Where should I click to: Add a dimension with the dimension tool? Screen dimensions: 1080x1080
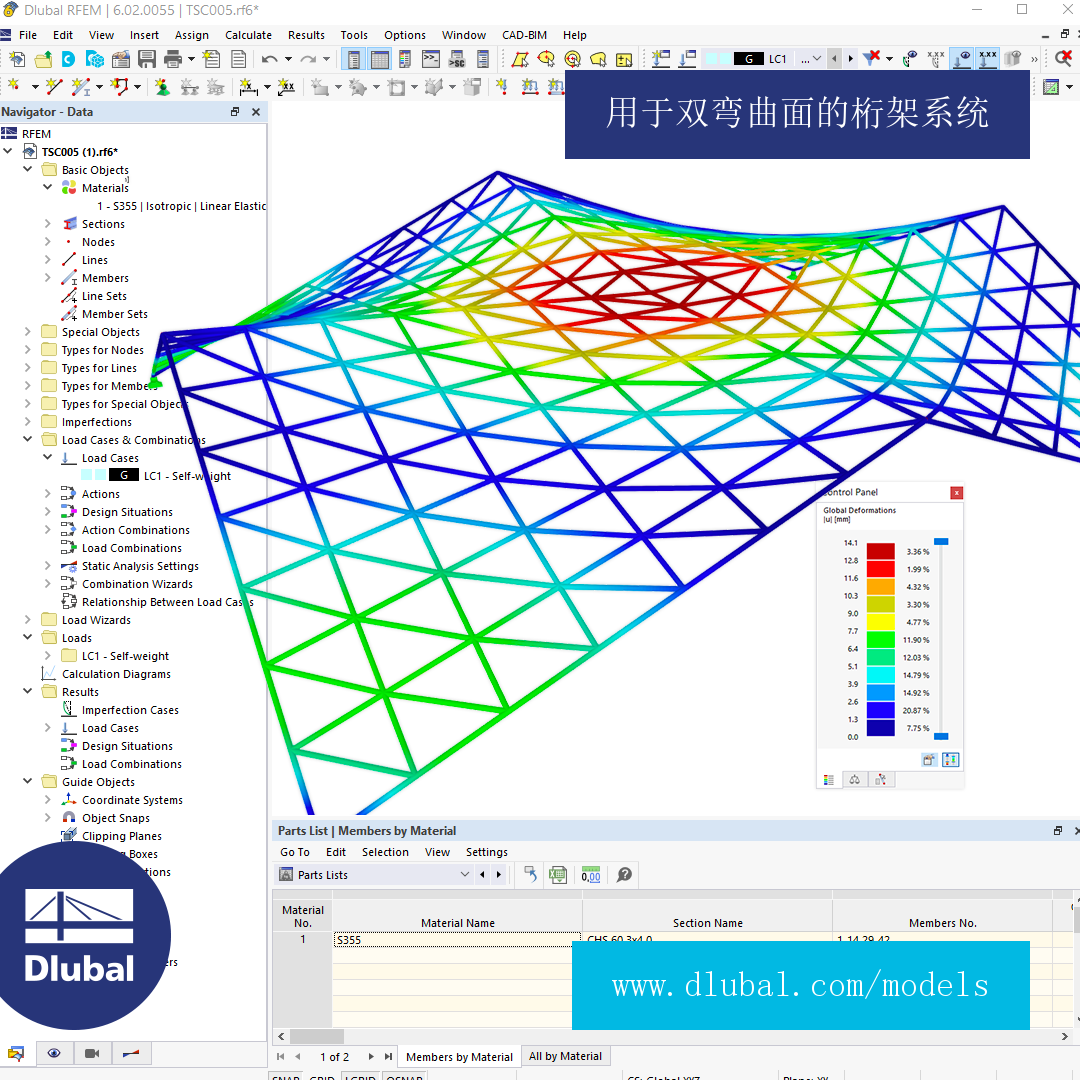pos(247,87)
